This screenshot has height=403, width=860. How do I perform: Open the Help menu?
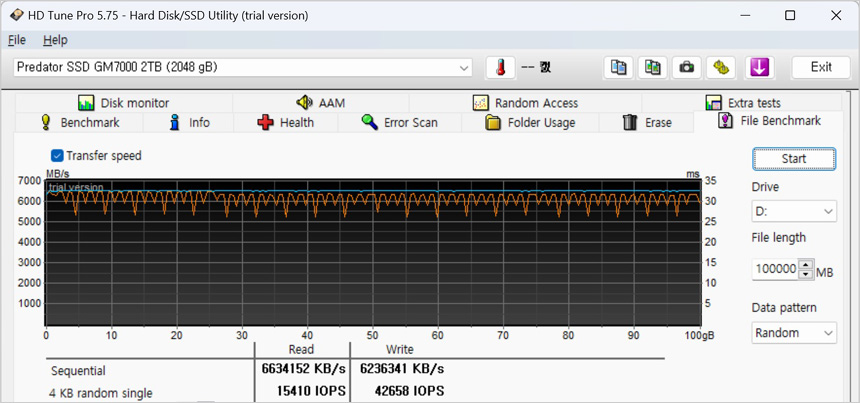(55, 40)
